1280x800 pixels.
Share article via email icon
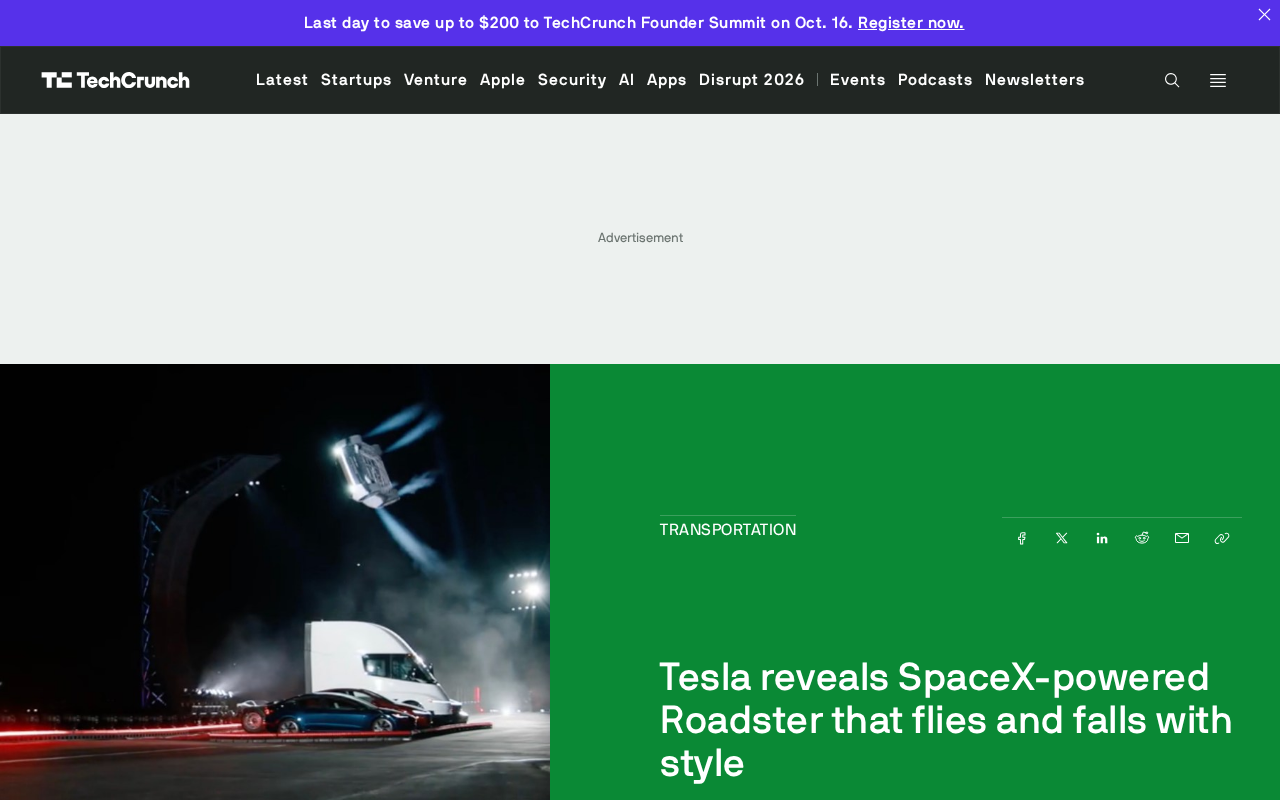1182,538
